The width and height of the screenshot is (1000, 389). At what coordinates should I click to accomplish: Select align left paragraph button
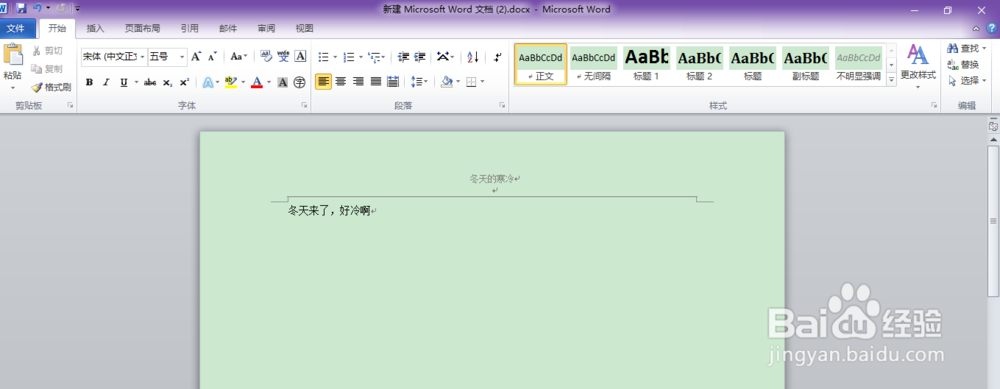coord(323,82)
